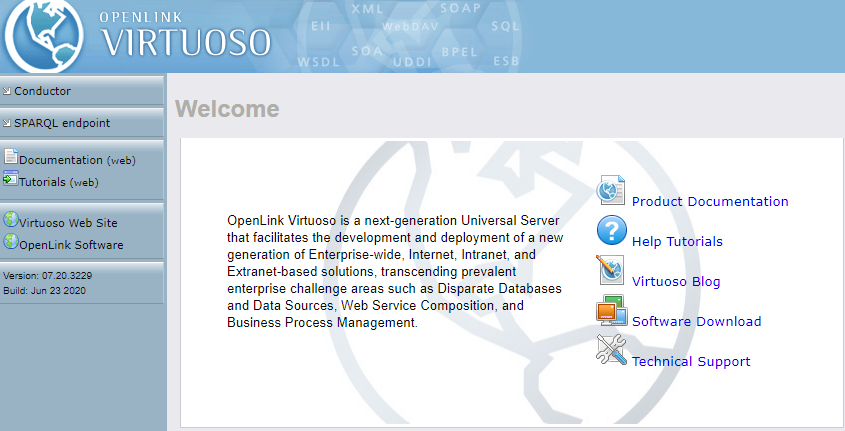Click the blue question mark Help icon
This screenshot has width=845, height=431.
point(612,230)
